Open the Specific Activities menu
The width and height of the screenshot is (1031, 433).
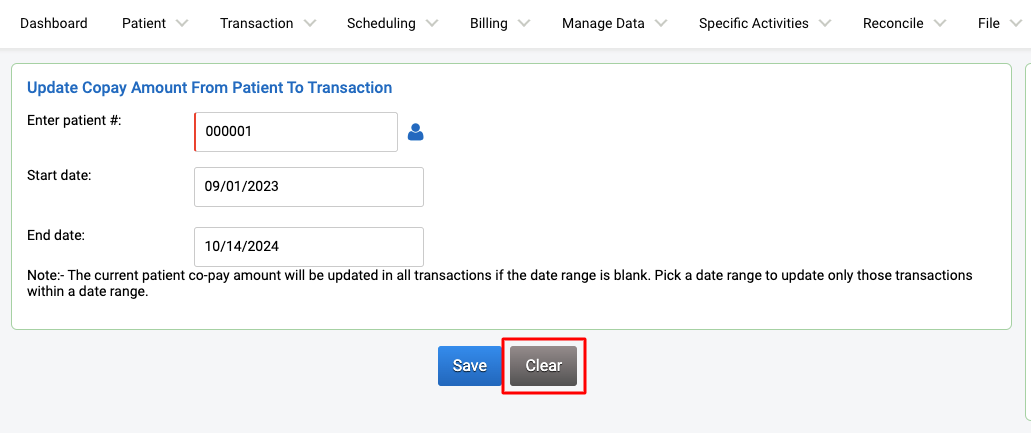[754, 24]
